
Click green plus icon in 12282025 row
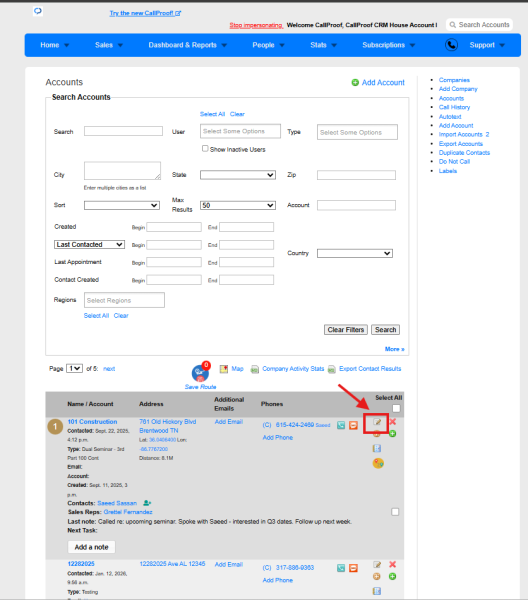coord(393,576)
